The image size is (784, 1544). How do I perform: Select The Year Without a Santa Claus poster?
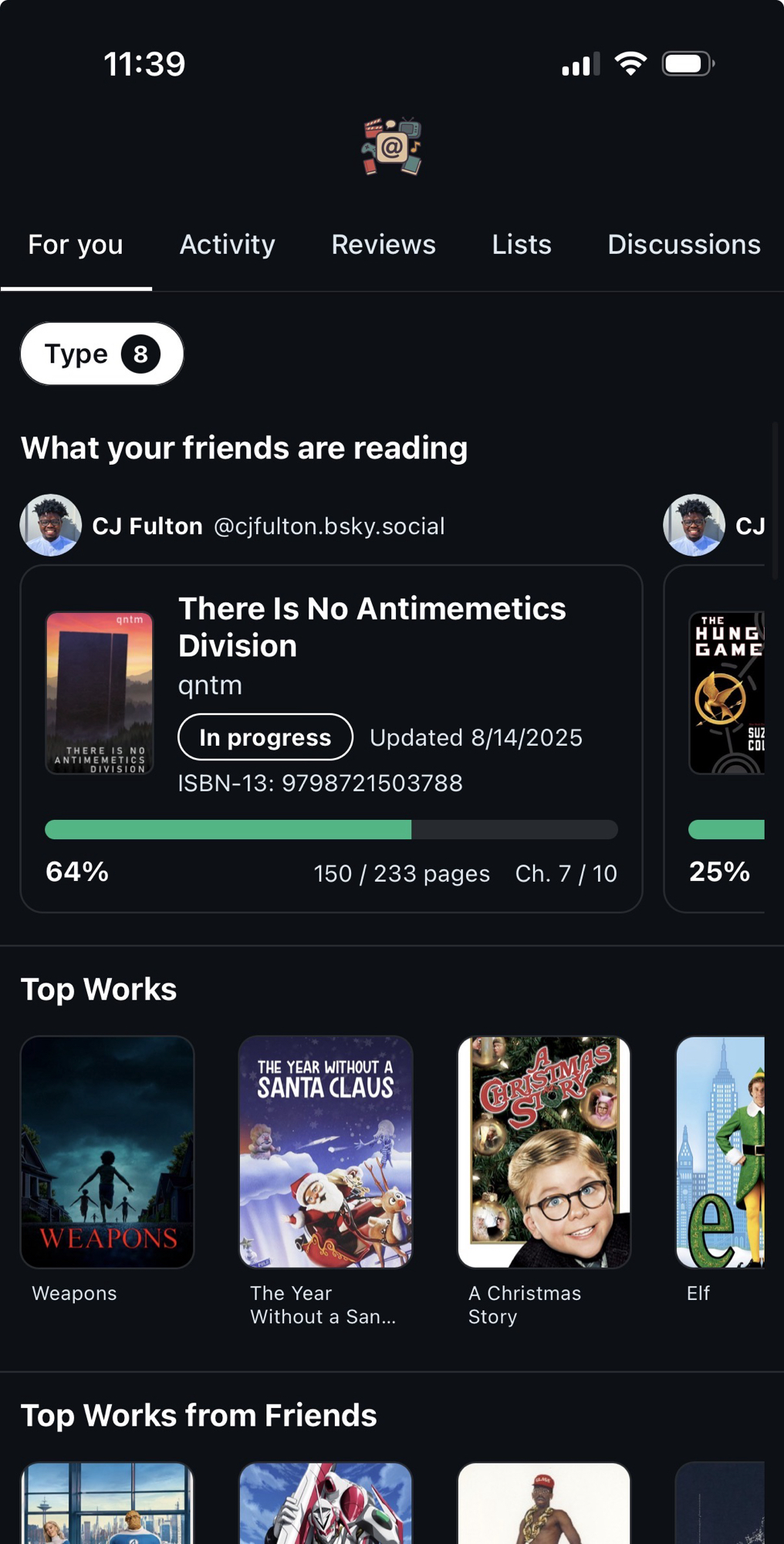click(326, 1151)
